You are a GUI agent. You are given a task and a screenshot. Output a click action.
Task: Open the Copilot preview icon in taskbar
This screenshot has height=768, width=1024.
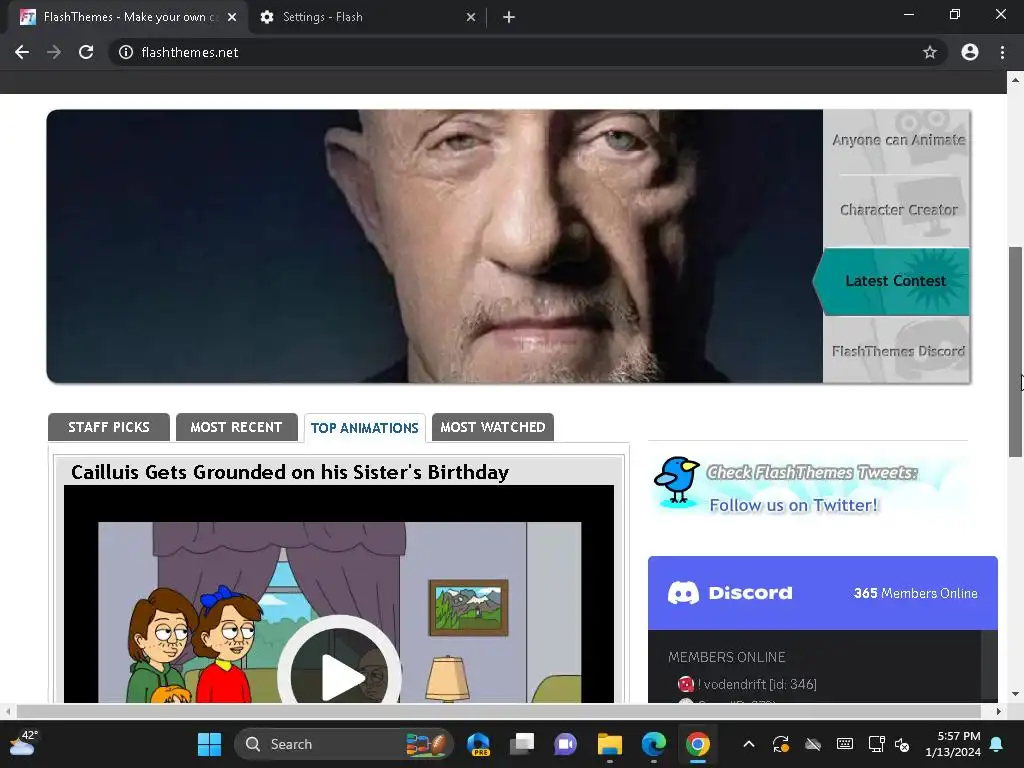479,744
